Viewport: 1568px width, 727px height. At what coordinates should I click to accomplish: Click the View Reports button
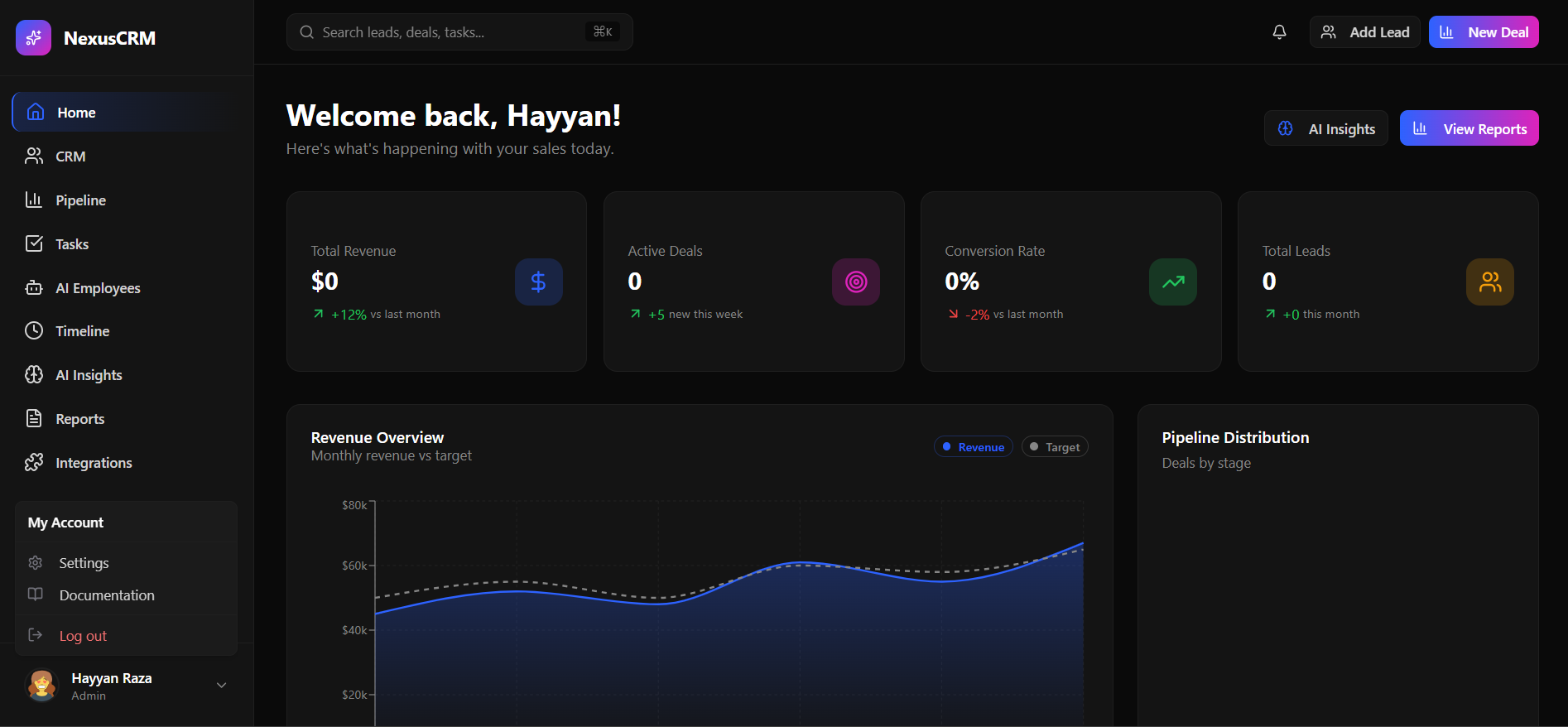[1469, 128]
